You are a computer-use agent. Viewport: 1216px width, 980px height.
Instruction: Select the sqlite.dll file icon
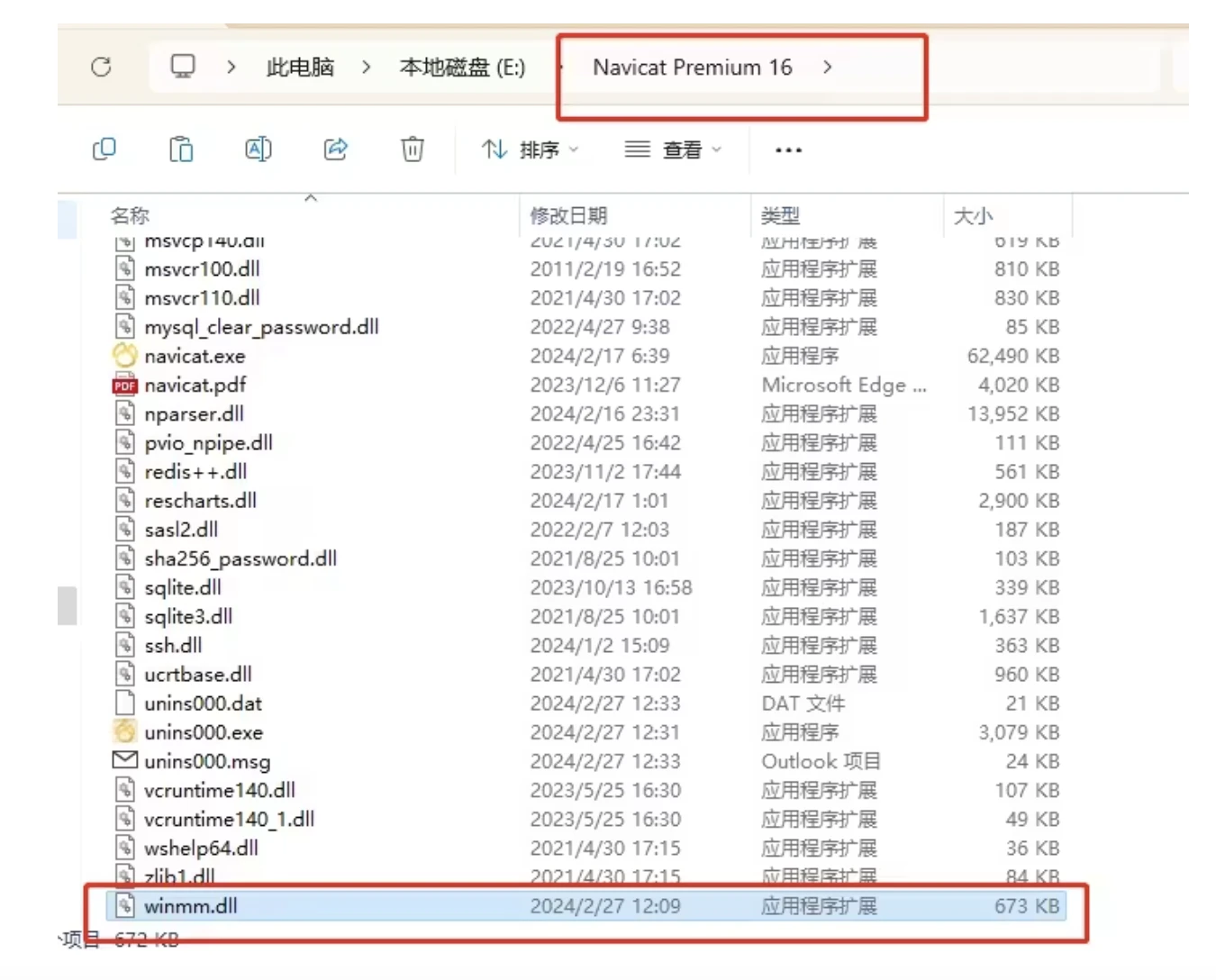point(125,587)
